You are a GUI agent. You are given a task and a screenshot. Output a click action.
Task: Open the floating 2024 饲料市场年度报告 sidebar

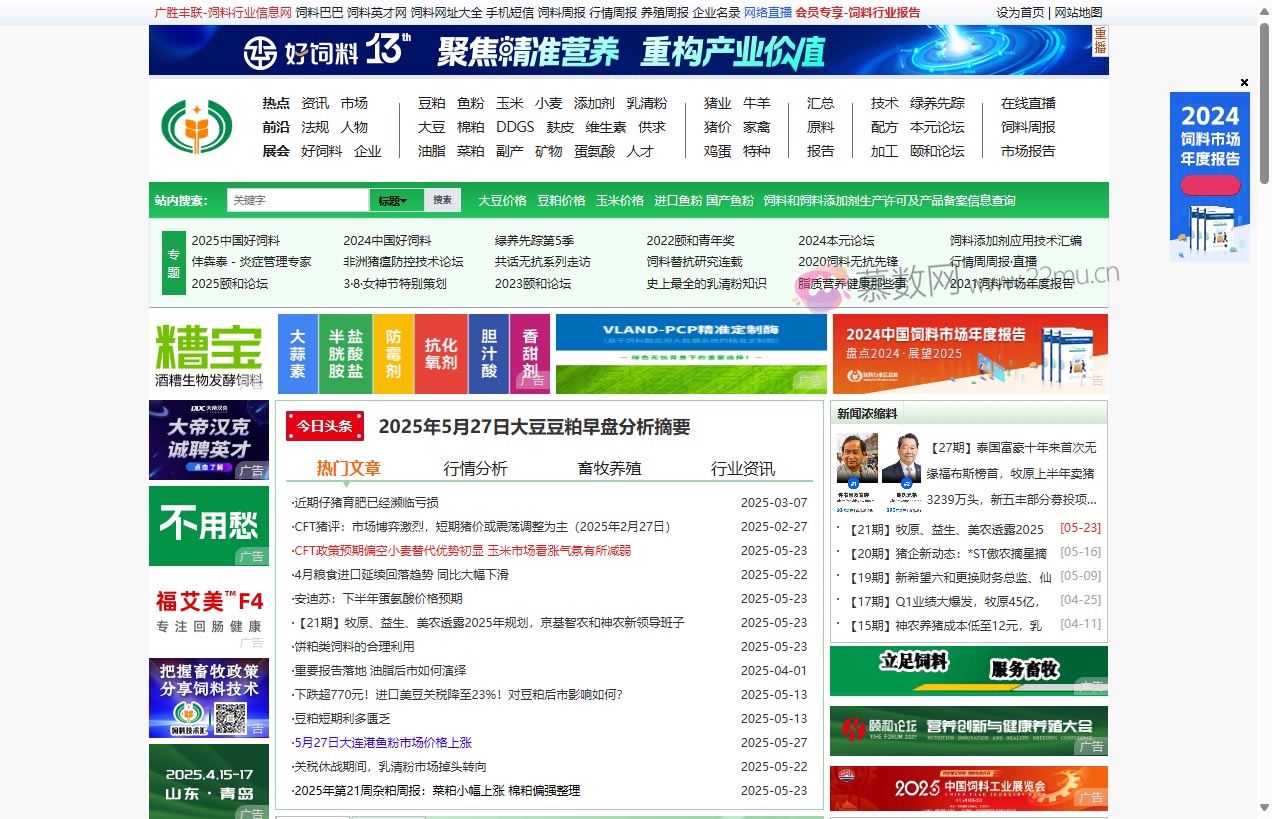point(1209,176)
